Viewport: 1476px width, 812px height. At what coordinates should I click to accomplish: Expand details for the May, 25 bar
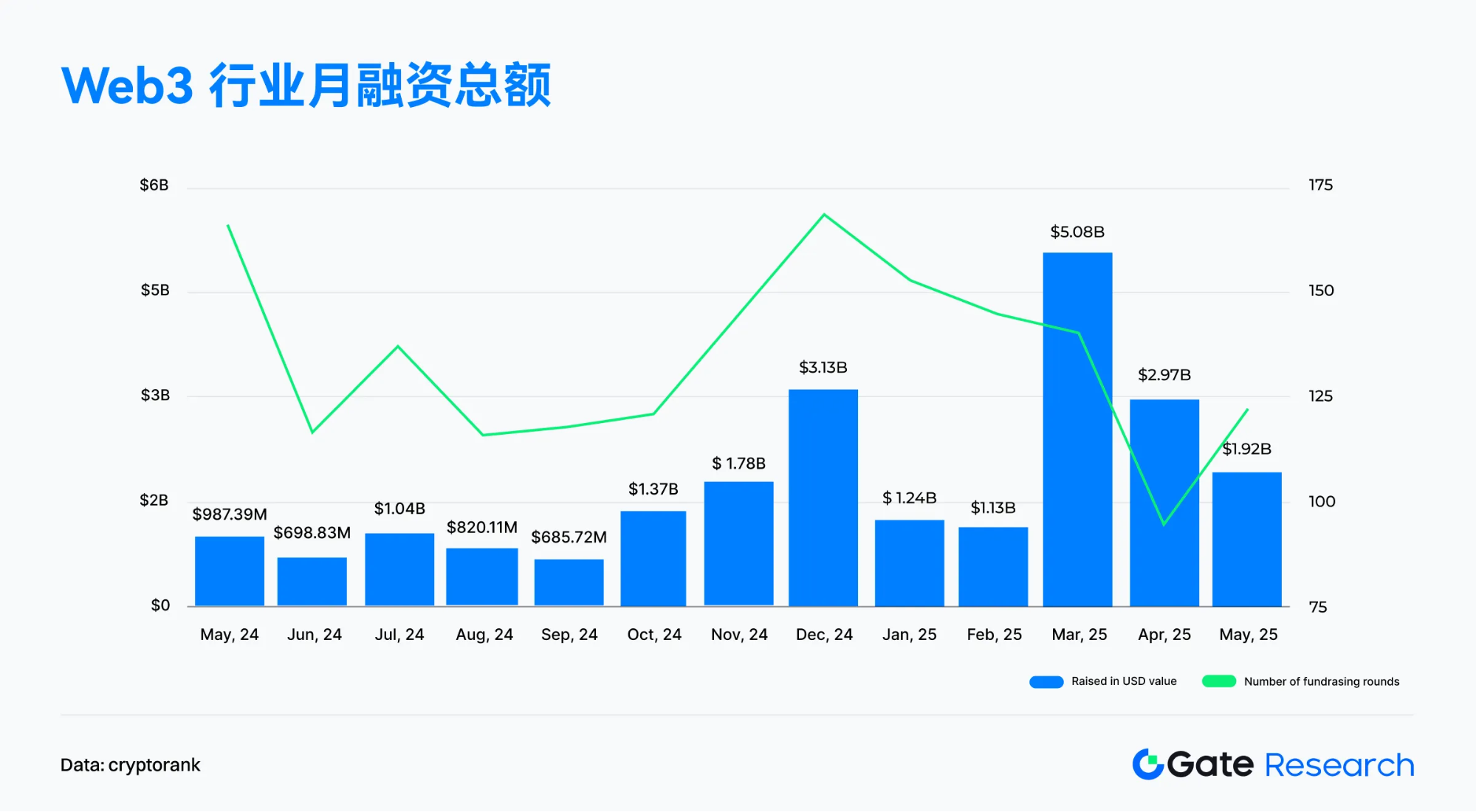coord(1246,539)
